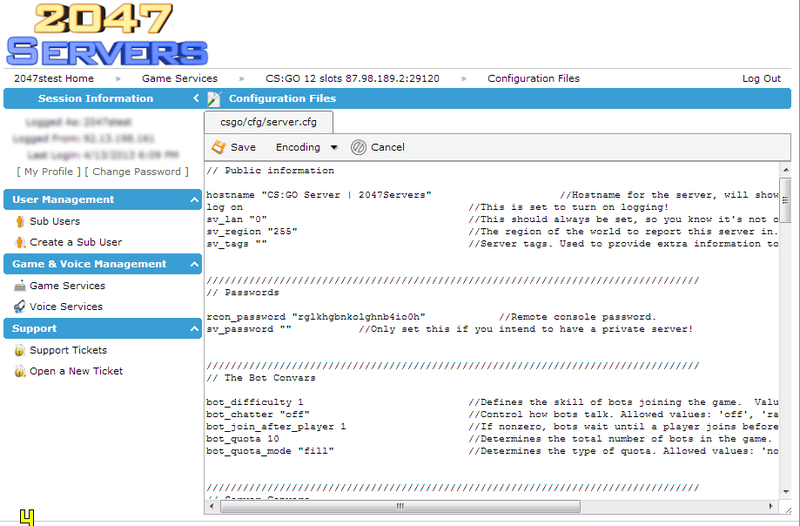
Task: Open the Encoding dropdown arrow
Action: pos(334,147)
